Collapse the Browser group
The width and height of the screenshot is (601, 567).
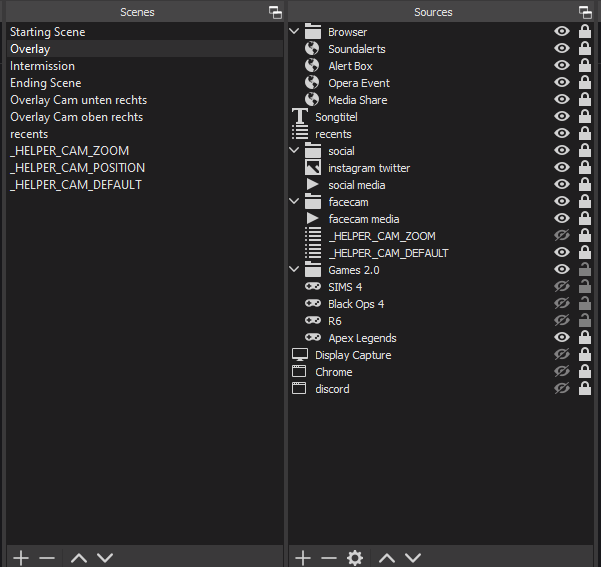tap(294, 32)
